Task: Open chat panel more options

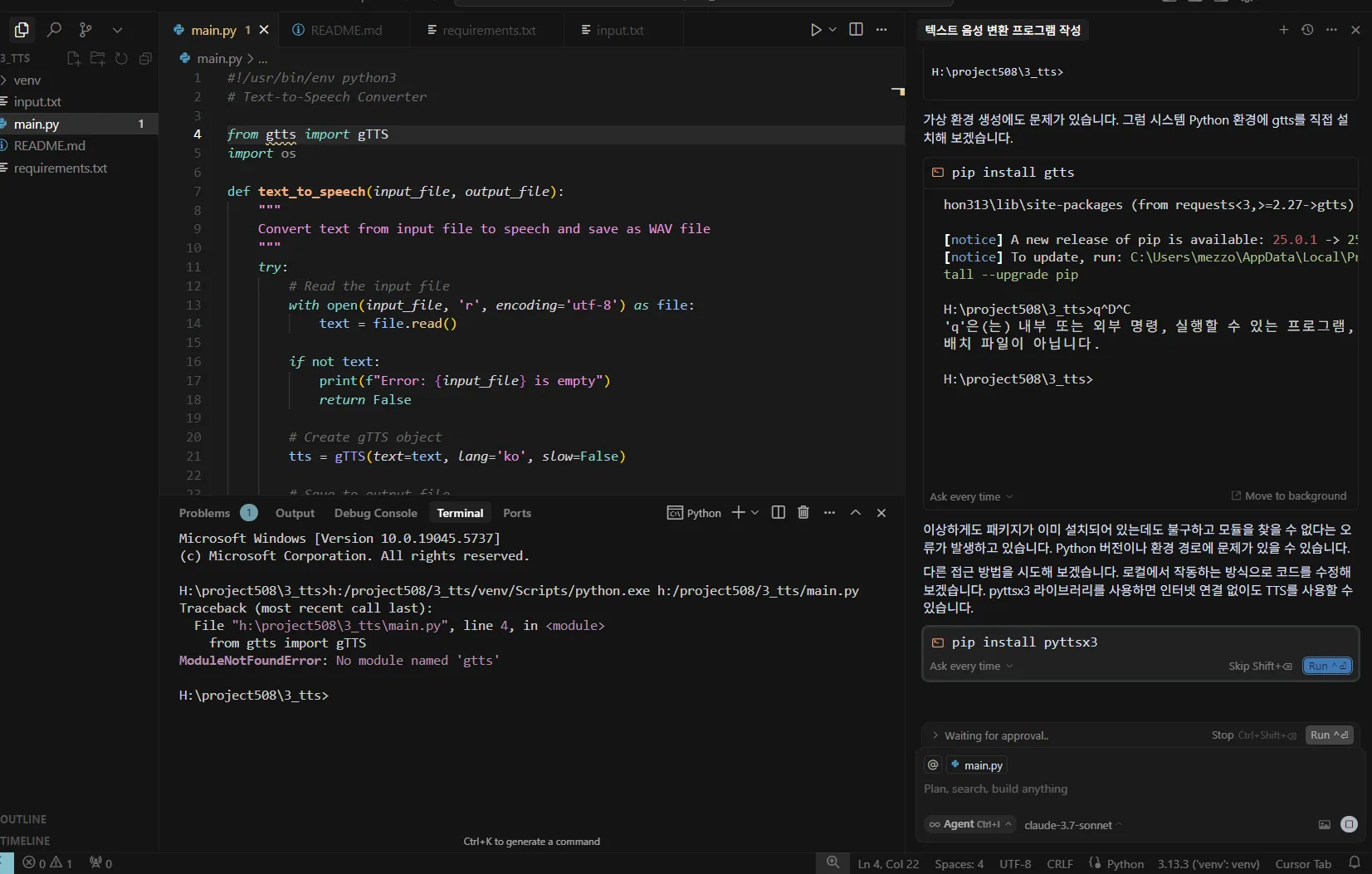Action: click(1331, 30)
